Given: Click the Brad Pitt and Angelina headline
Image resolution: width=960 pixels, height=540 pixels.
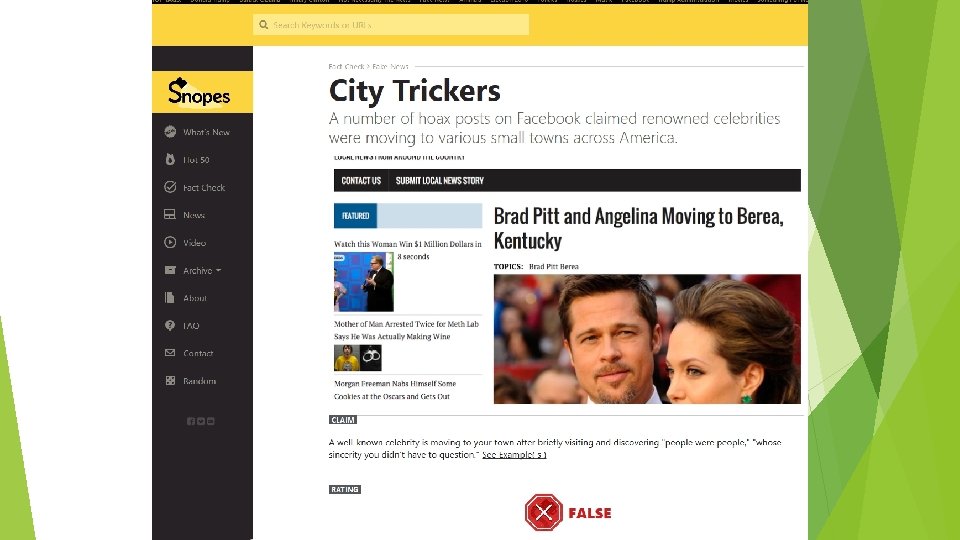Looking at the screenshot, I should [639, 228].
